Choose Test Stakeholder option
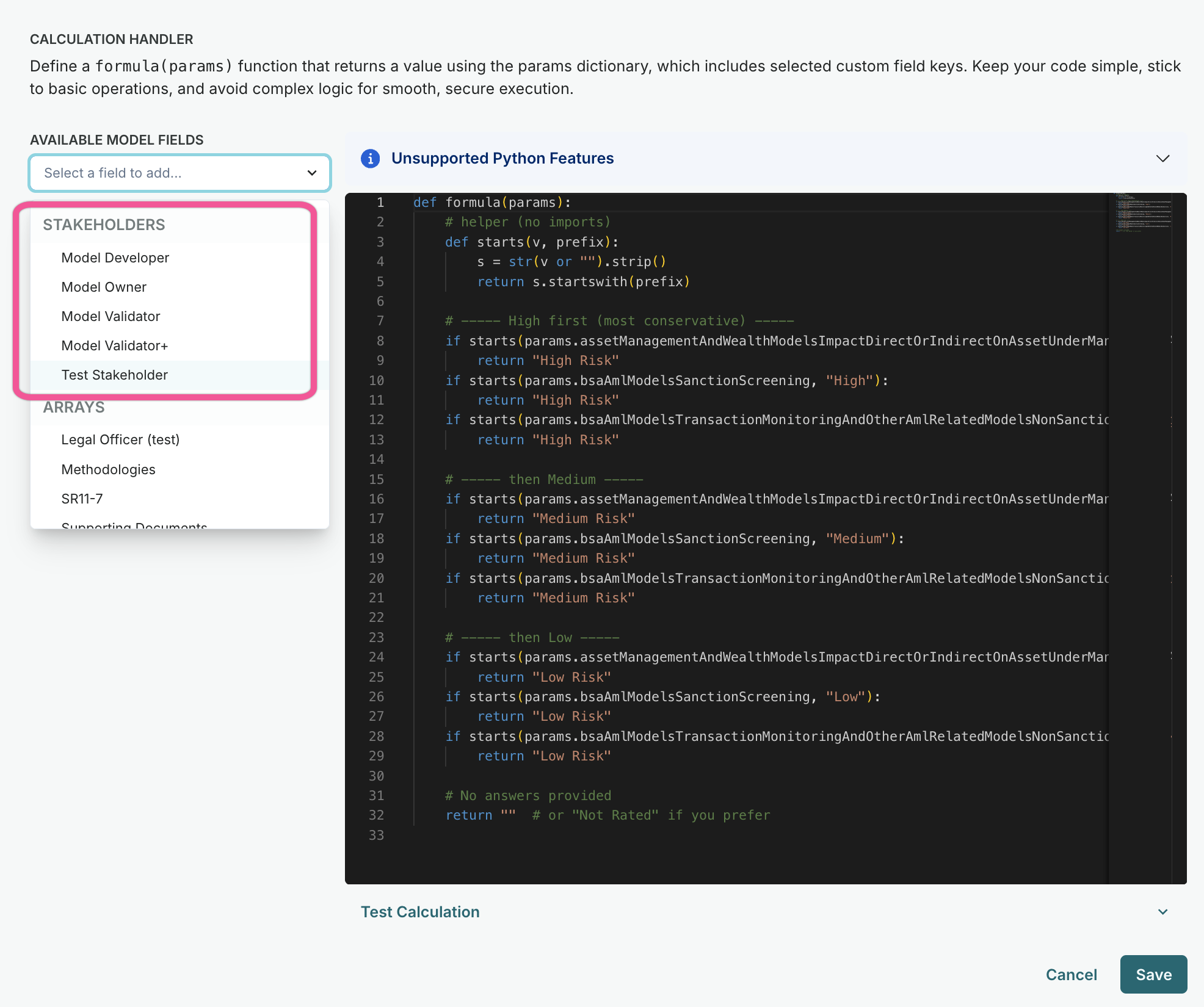 tap(114, 375)
